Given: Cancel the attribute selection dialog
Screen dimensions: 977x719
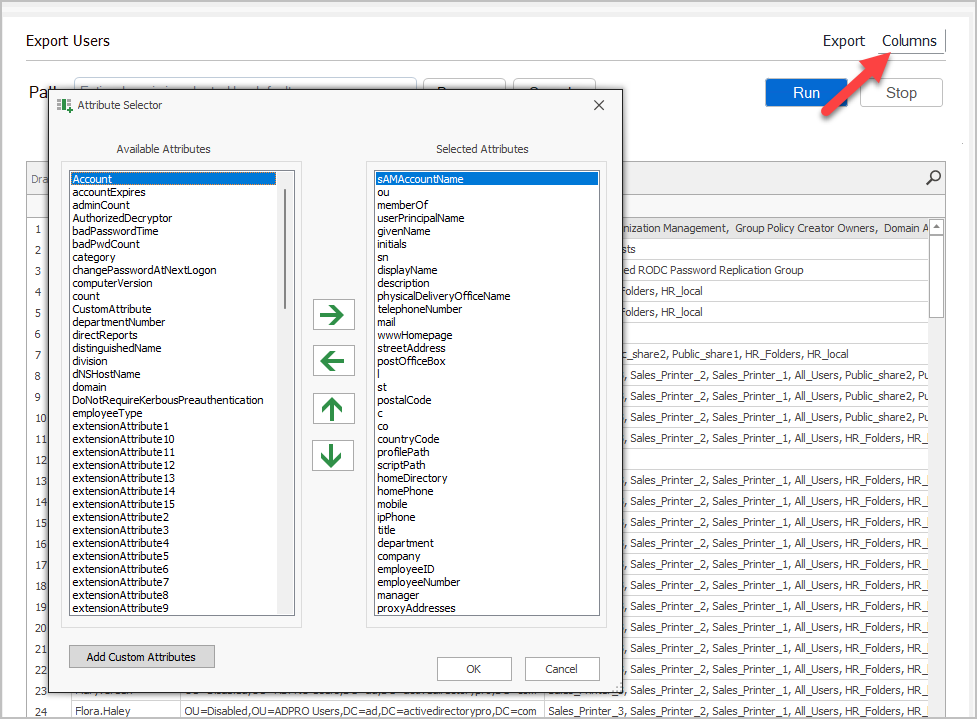Looking at the screenshot, I should point(561,669).
